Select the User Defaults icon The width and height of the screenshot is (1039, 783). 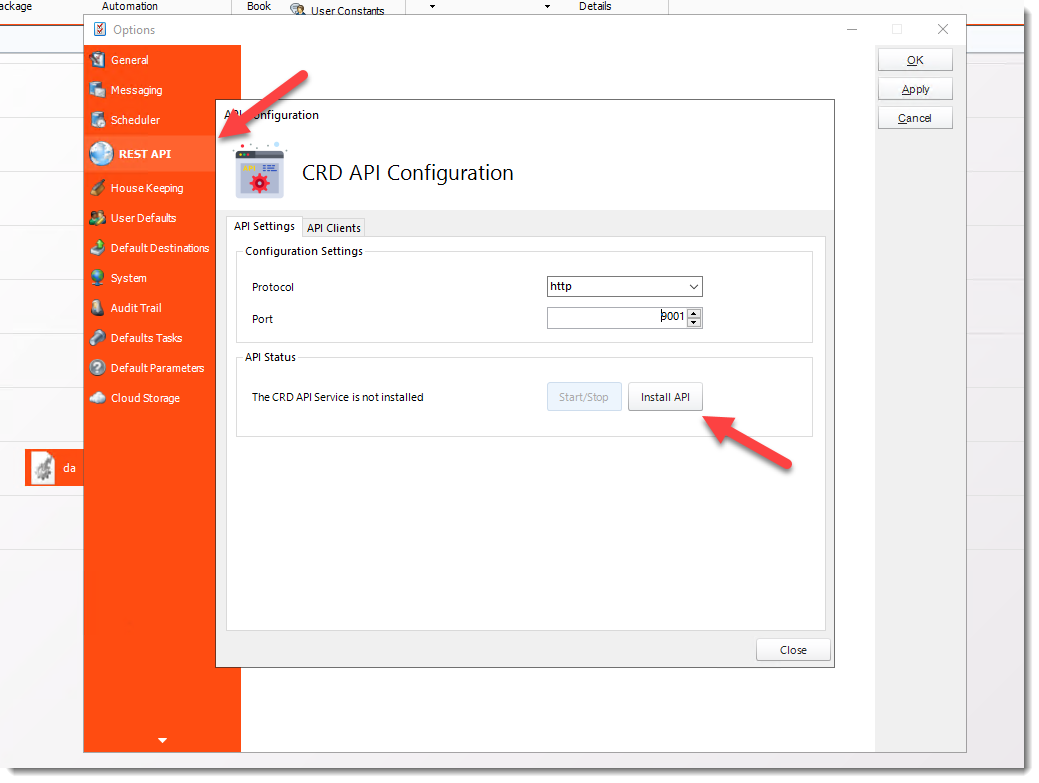(96, 218)
